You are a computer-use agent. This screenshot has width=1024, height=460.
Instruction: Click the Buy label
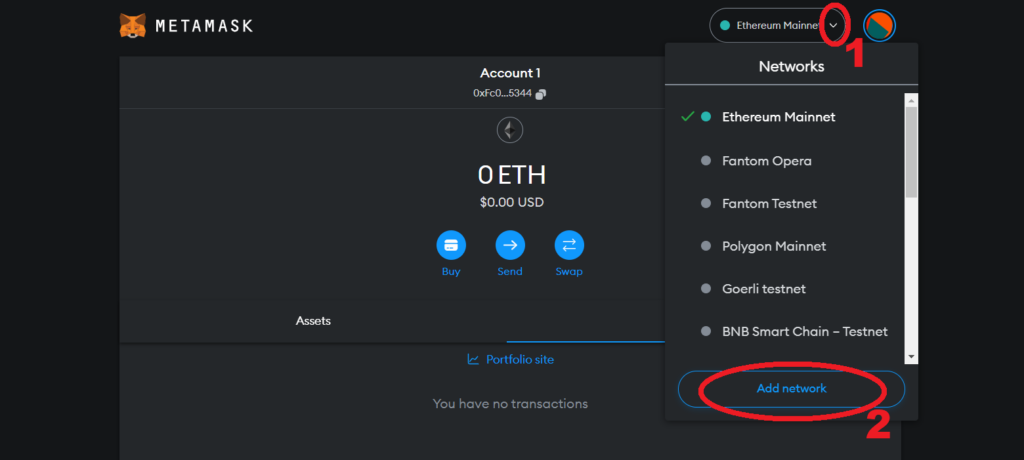[x=451, y=272]
